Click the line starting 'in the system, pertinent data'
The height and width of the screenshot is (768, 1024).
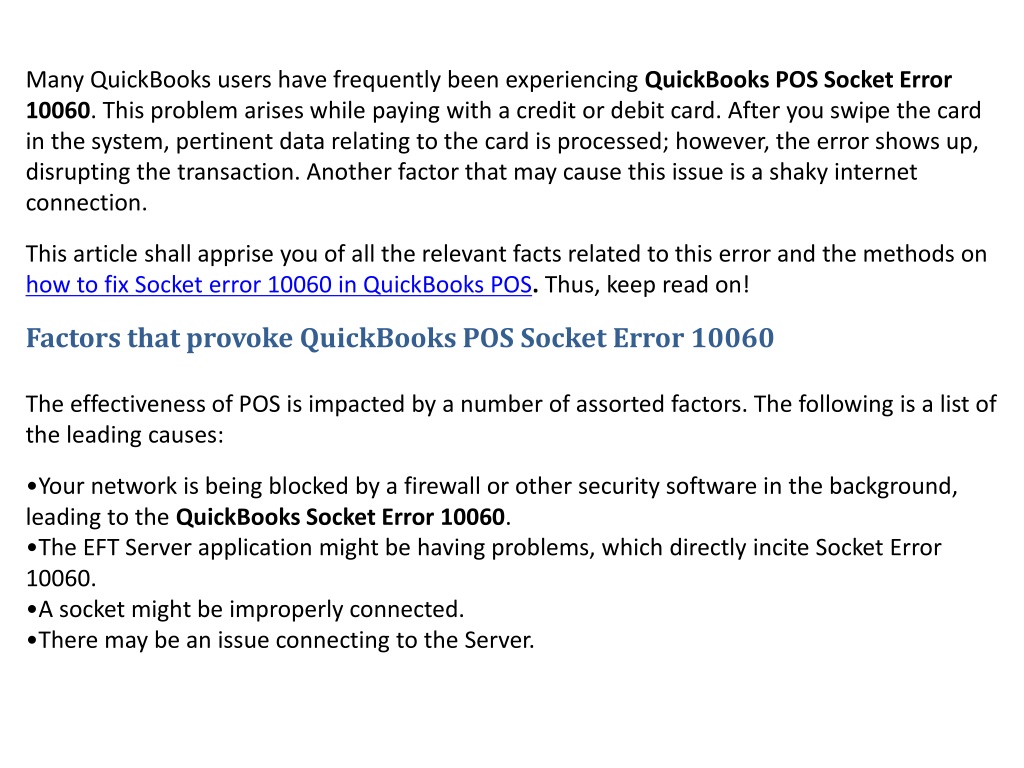tap(502, 142)
